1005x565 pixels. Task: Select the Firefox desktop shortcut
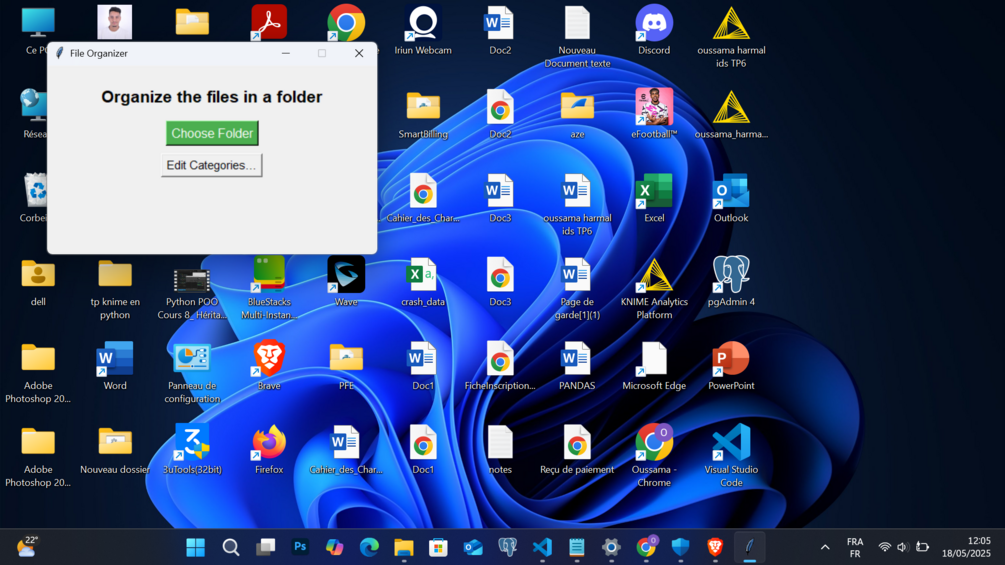pyautogui.click(x=269, y=450)
